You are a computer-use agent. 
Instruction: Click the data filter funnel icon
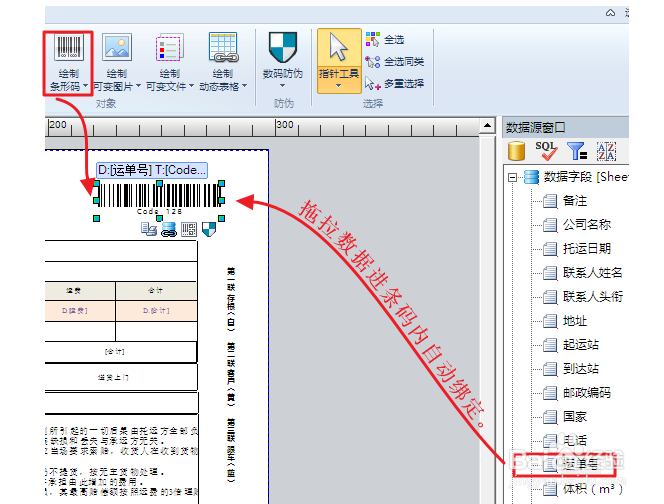tap(577, 151)
